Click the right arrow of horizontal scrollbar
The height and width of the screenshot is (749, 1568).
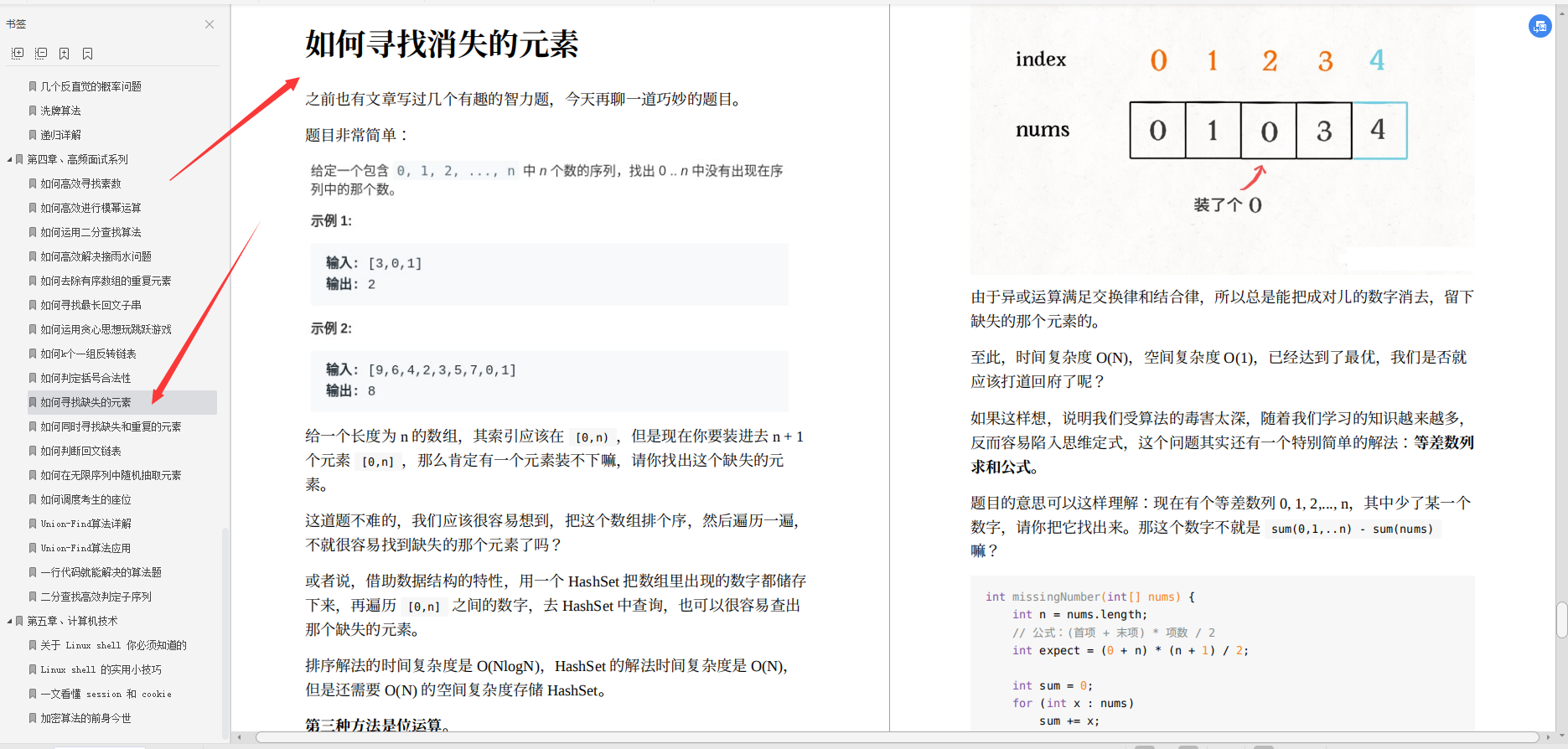[1547, 737]
